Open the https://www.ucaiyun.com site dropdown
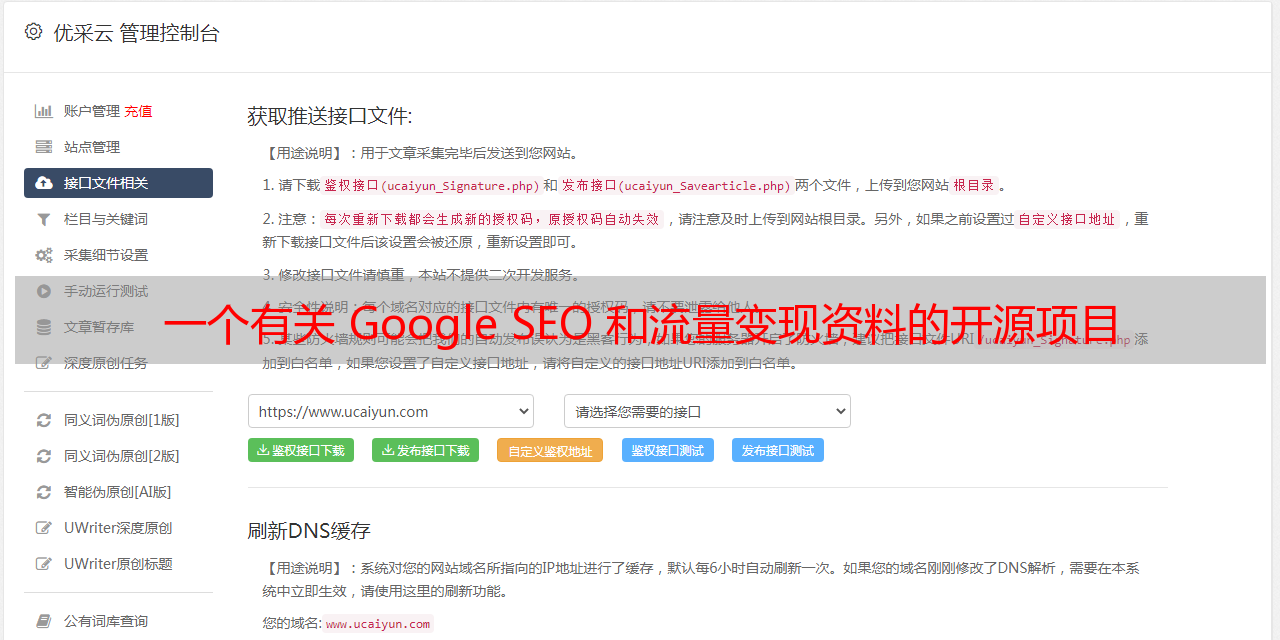Viewport: 1280px width, 640px height. (x=391, y=411)
